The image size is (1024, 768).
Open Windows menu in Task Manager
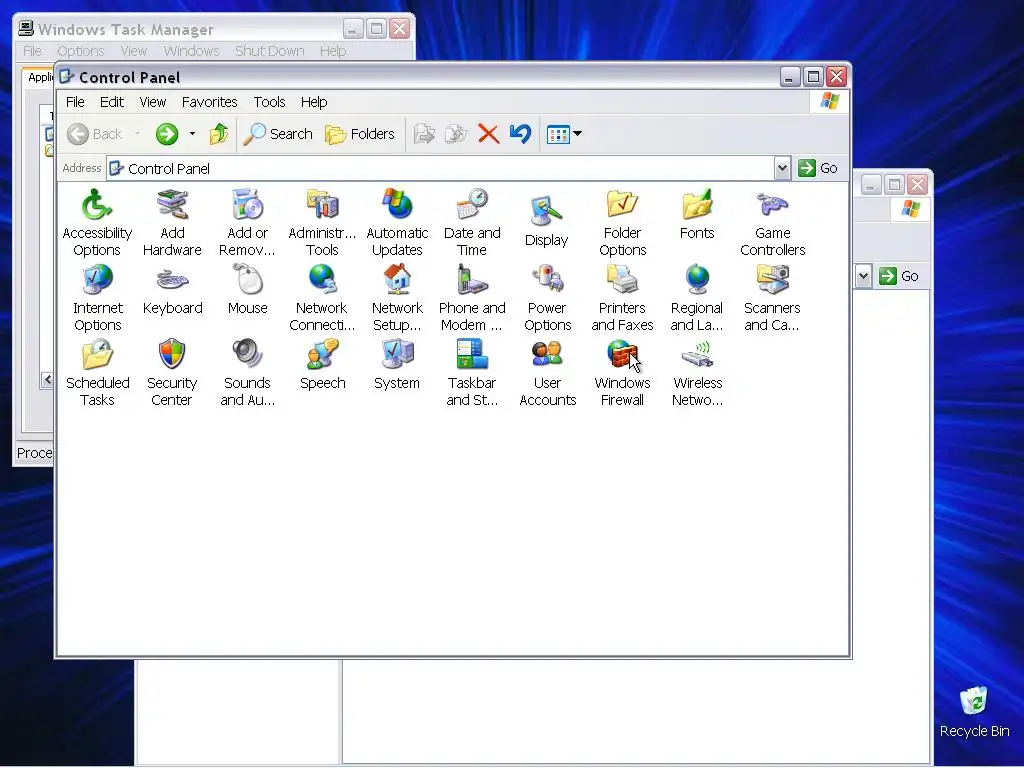(191, 51)
